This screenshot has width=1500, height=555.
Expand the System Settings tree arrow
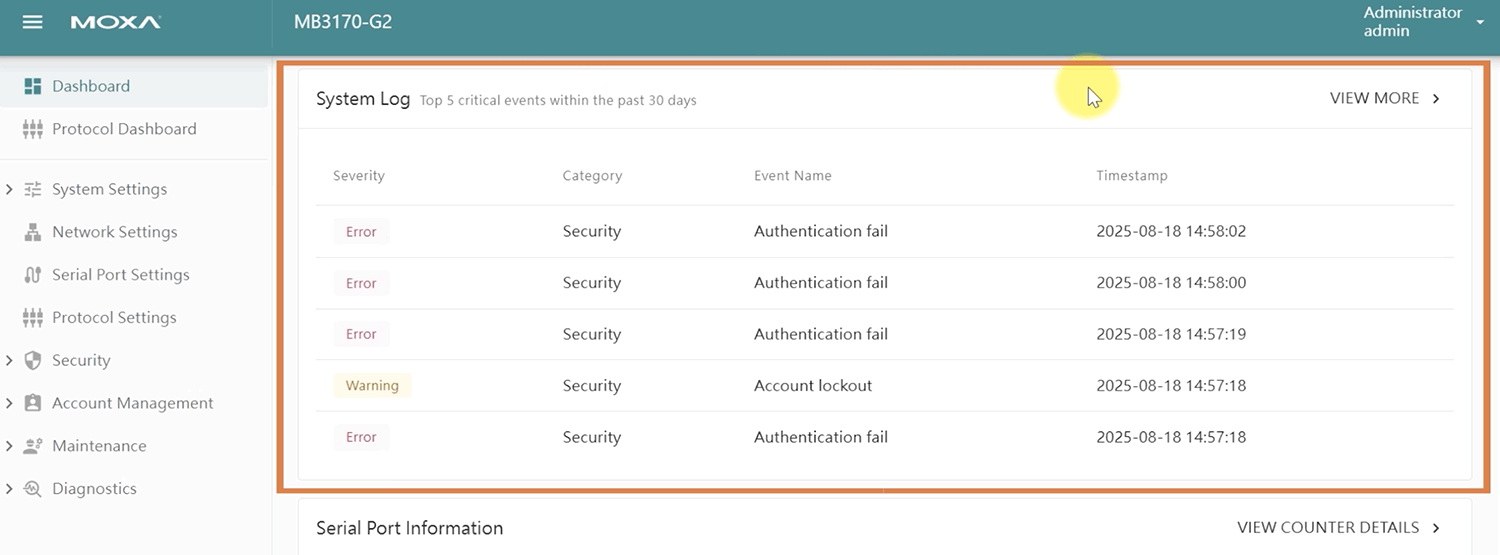9,190
